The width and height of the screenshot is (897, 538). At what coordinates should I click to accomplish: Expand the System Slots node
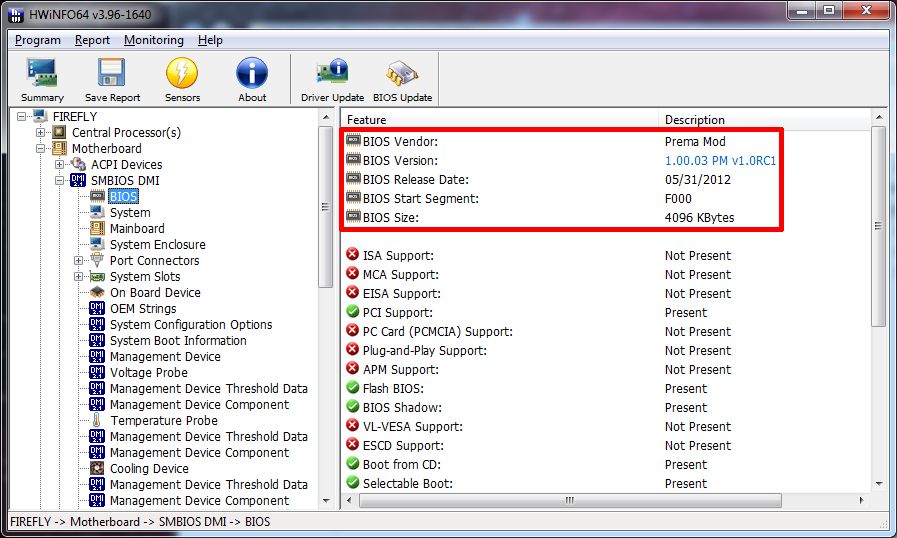(78, 276)
